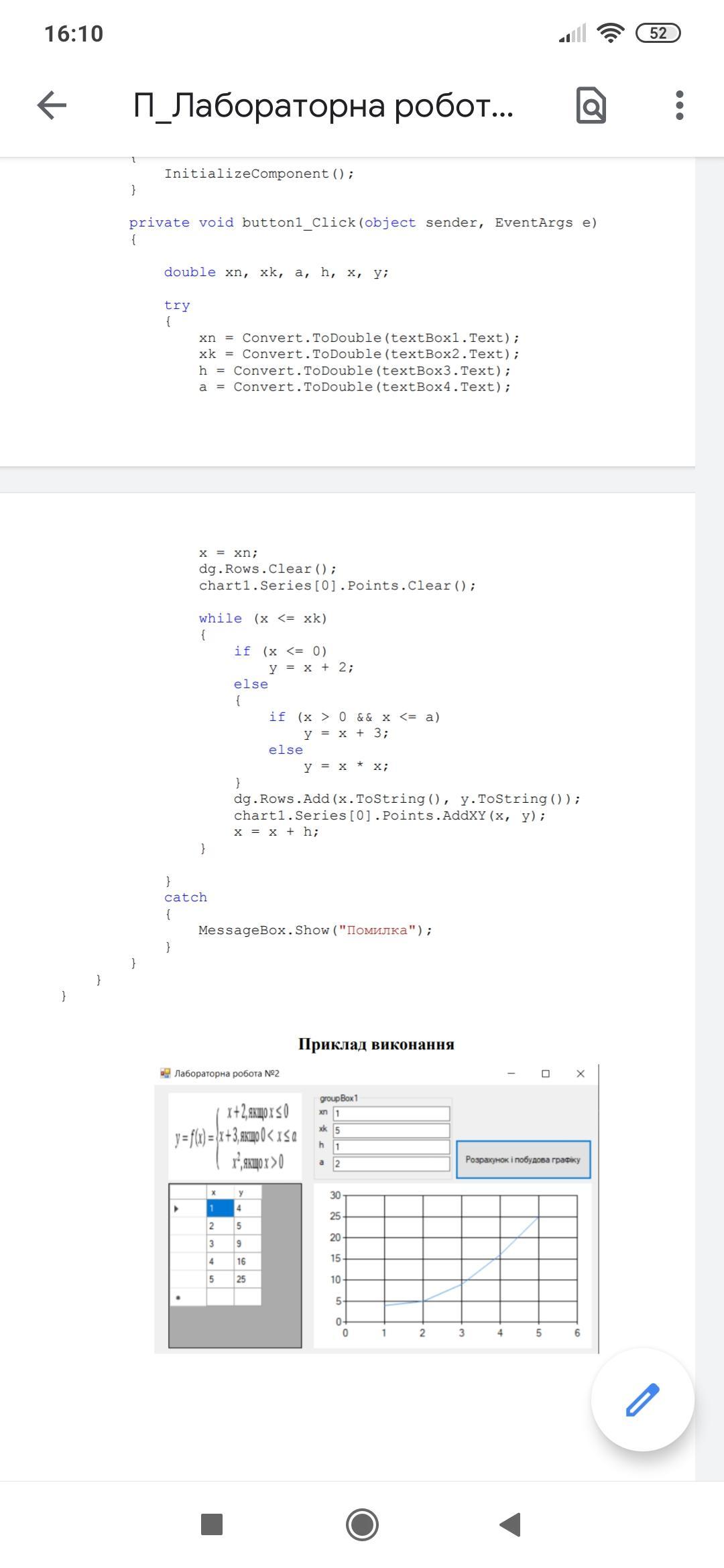Tap the line xn = Convert.ToDouble(textBox1.Text);

click(359, 338)
